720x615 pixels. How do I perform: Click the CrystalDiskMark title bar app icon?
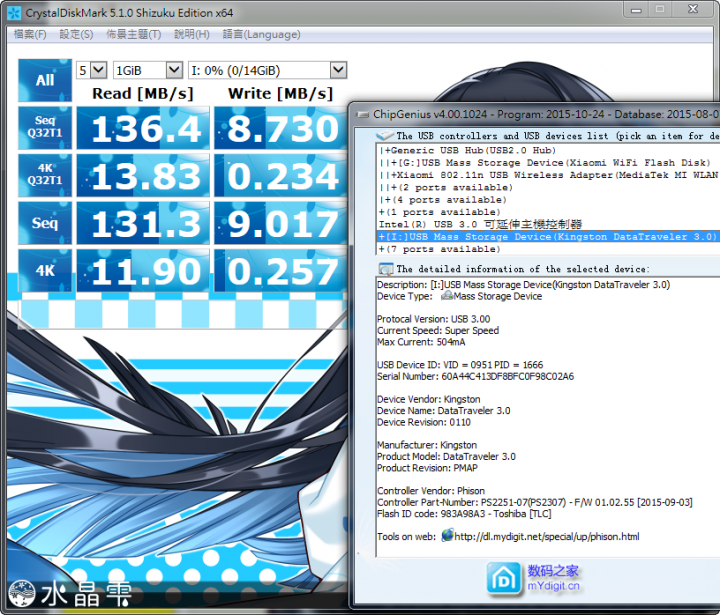pos(15,13)
